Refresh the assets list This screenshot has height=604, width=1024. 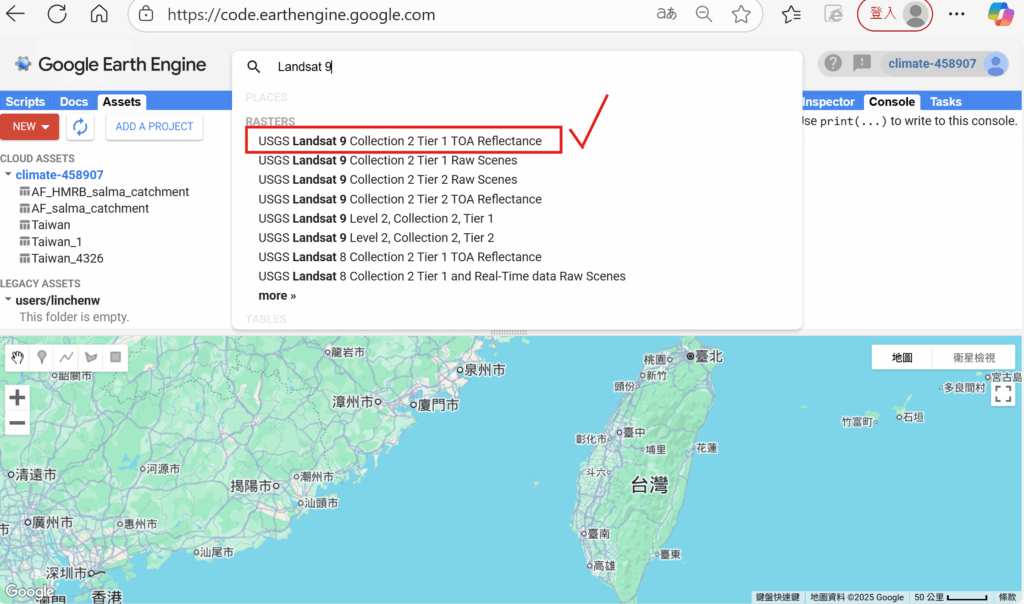pyautogui.click(x=80, y=127)
